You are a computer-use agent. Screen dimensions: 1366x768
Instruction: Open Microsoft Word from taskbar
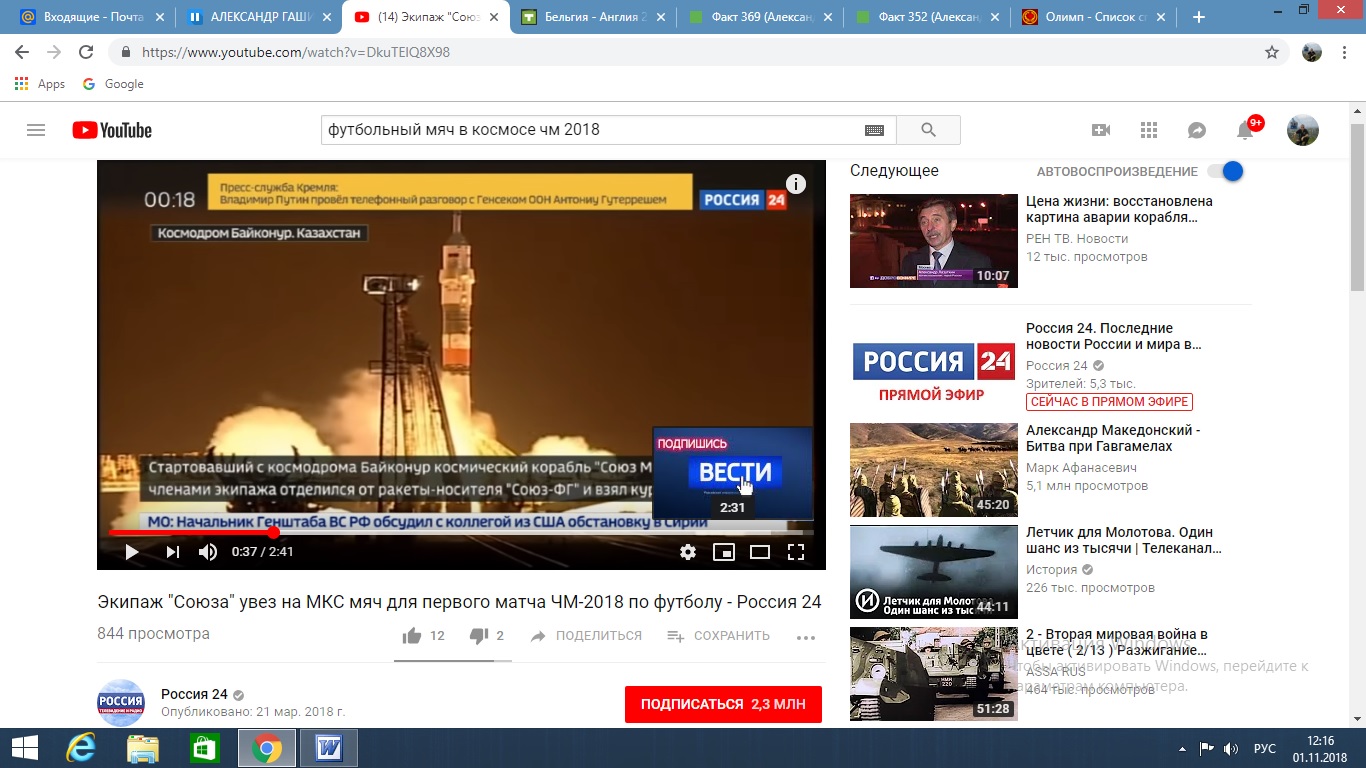pos(328,748)
